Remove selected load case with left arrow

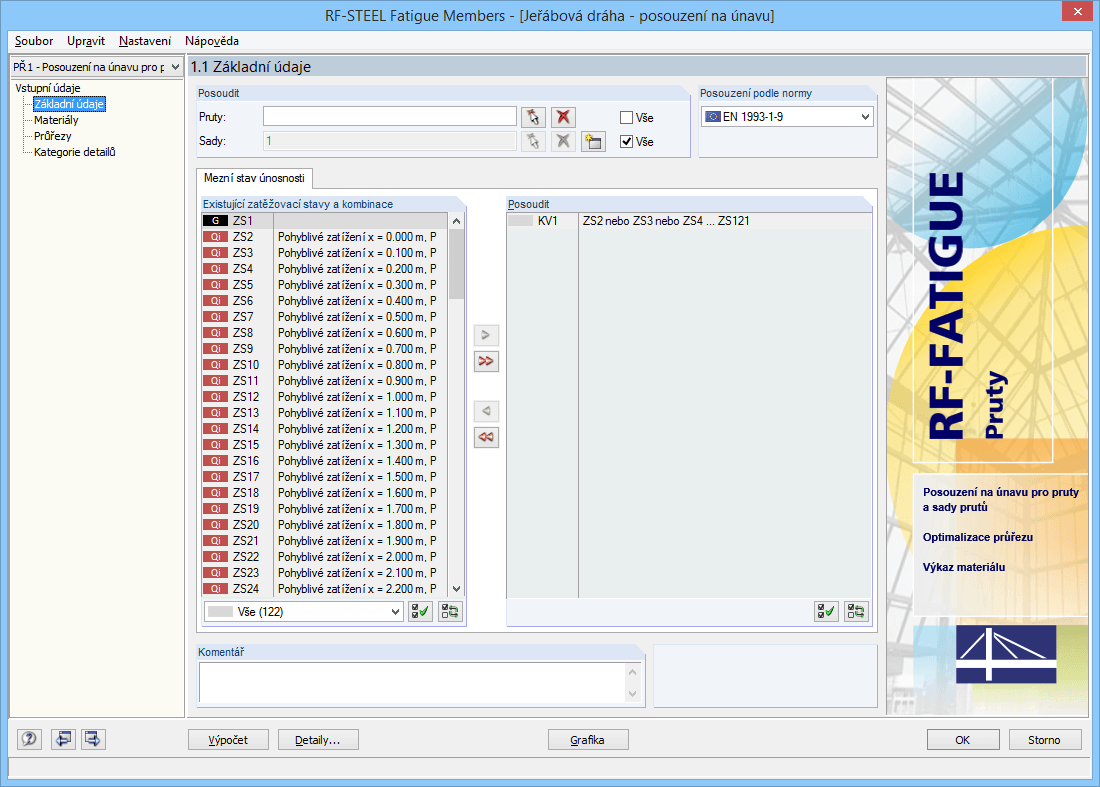click(485, 411)
